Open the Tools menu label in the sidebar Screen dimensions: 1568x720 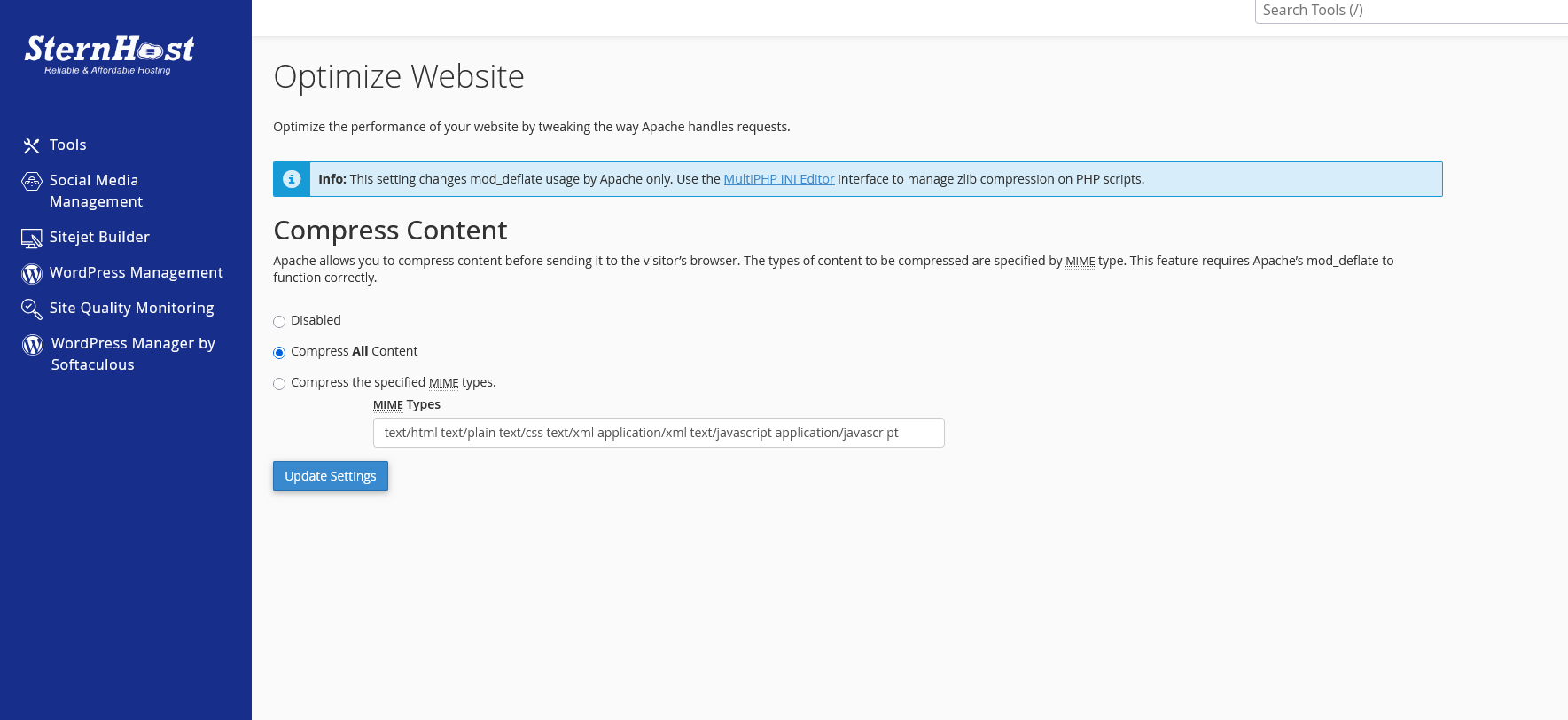[x=67, y=145]
